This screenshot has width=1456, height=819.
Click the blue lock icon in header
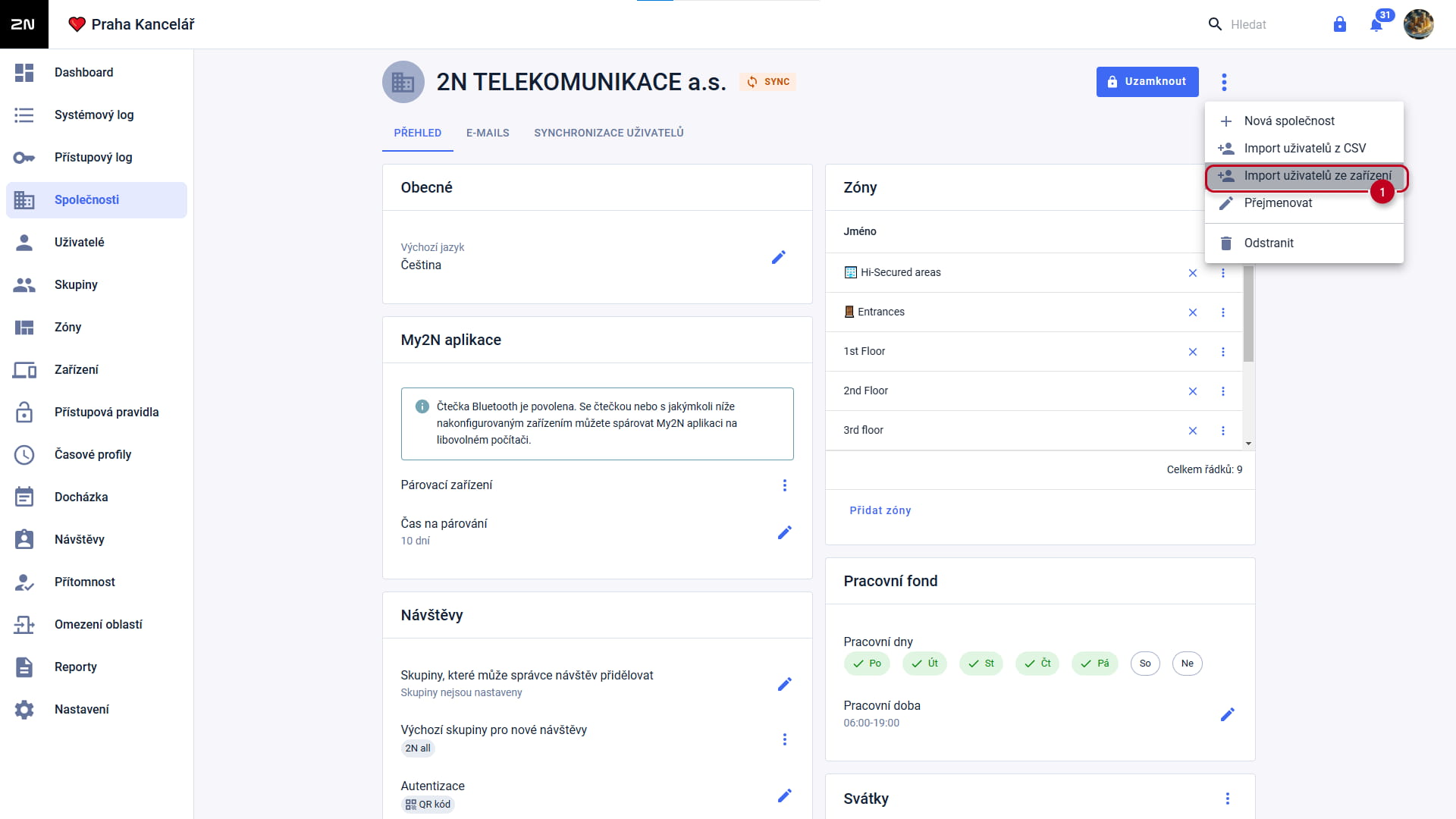click(1340, 24)
